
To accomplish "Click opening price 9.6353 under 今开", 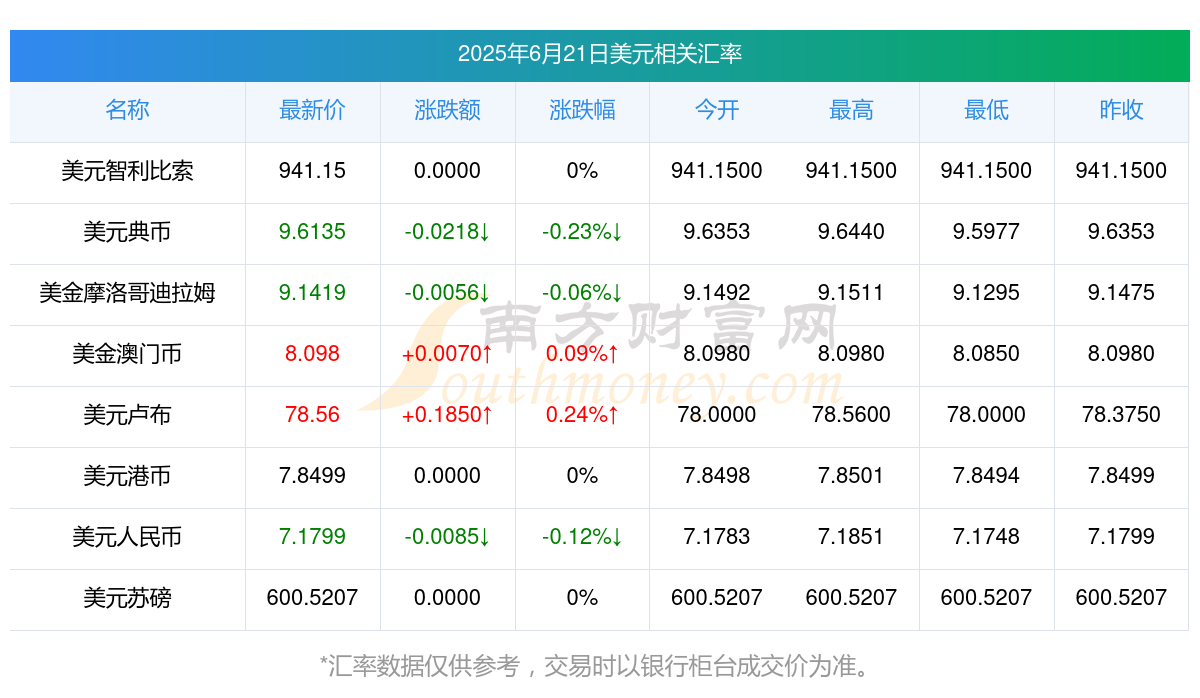I will [717, 232].
